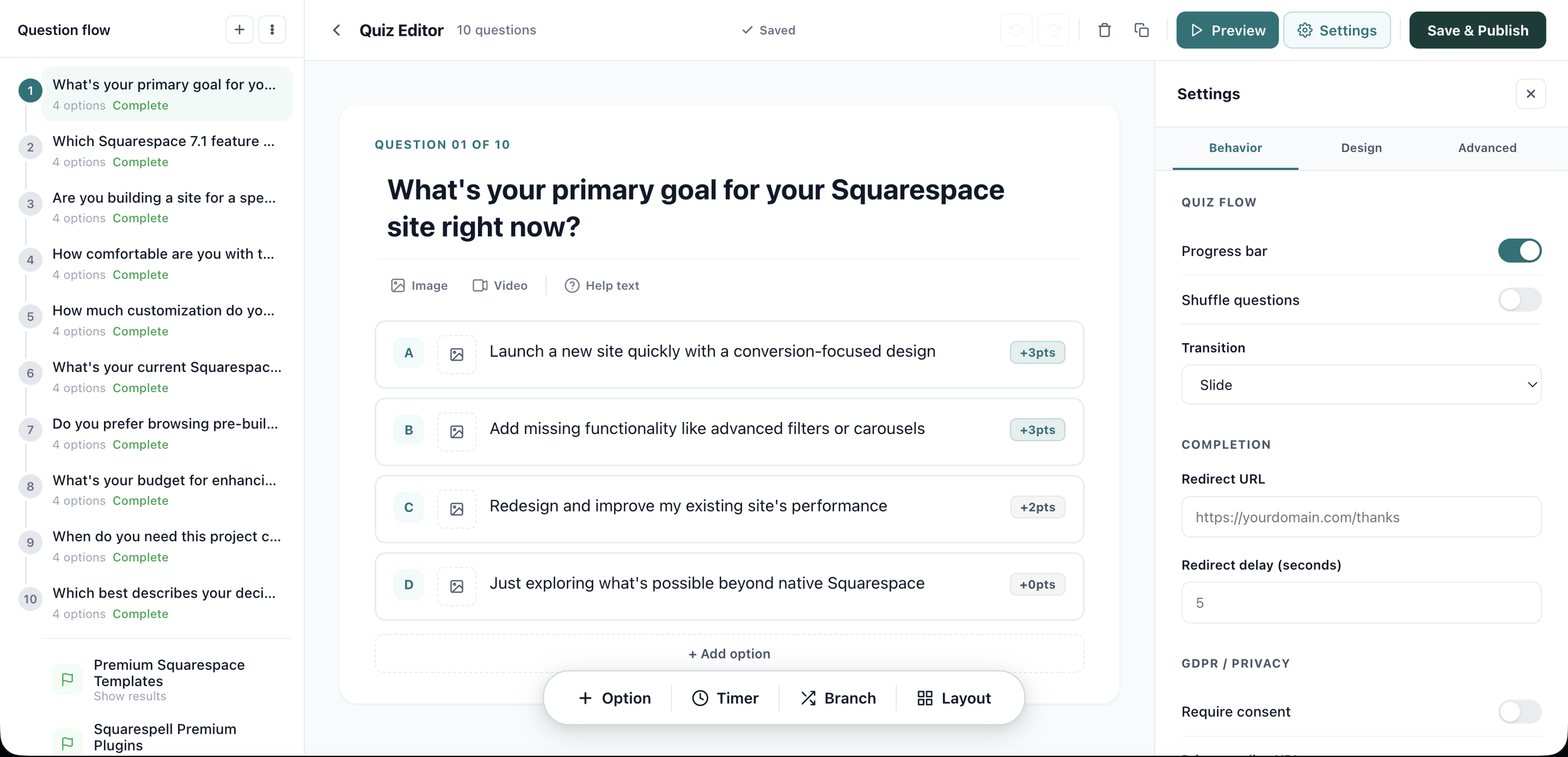Click the plus icon in Question flow header
The image size is (1568, 757).
click(x=239, y=29)
